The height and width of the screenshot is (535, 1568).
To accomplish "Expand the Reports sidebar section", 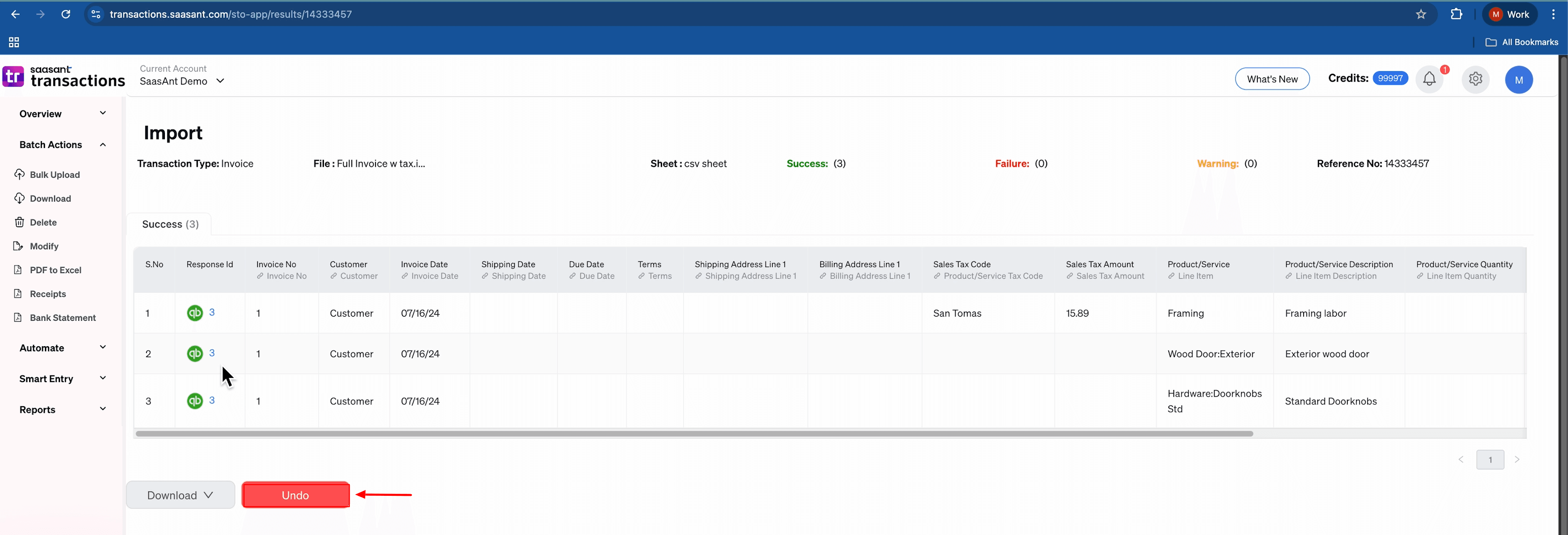I will (x=62, y=410).
